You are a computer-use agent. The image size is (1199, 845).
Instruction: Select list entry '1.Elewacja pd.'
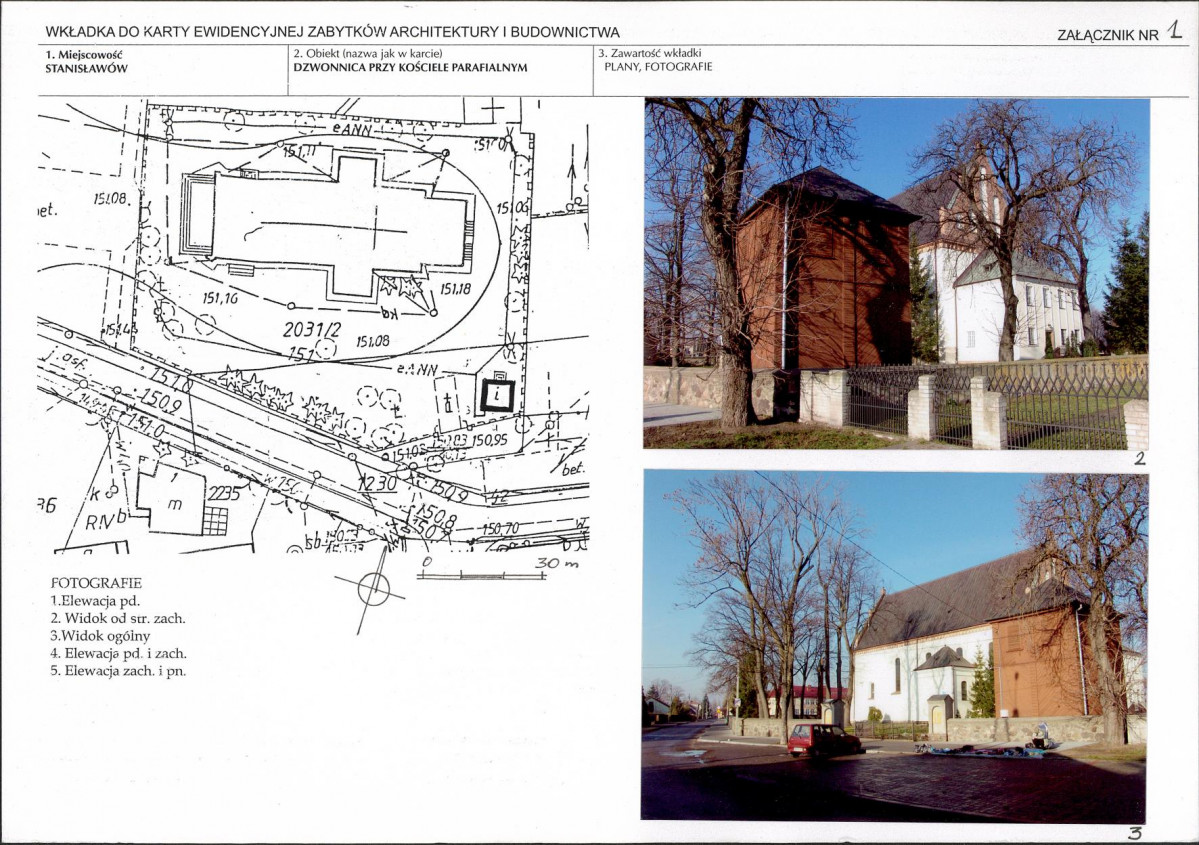(95, 600)
